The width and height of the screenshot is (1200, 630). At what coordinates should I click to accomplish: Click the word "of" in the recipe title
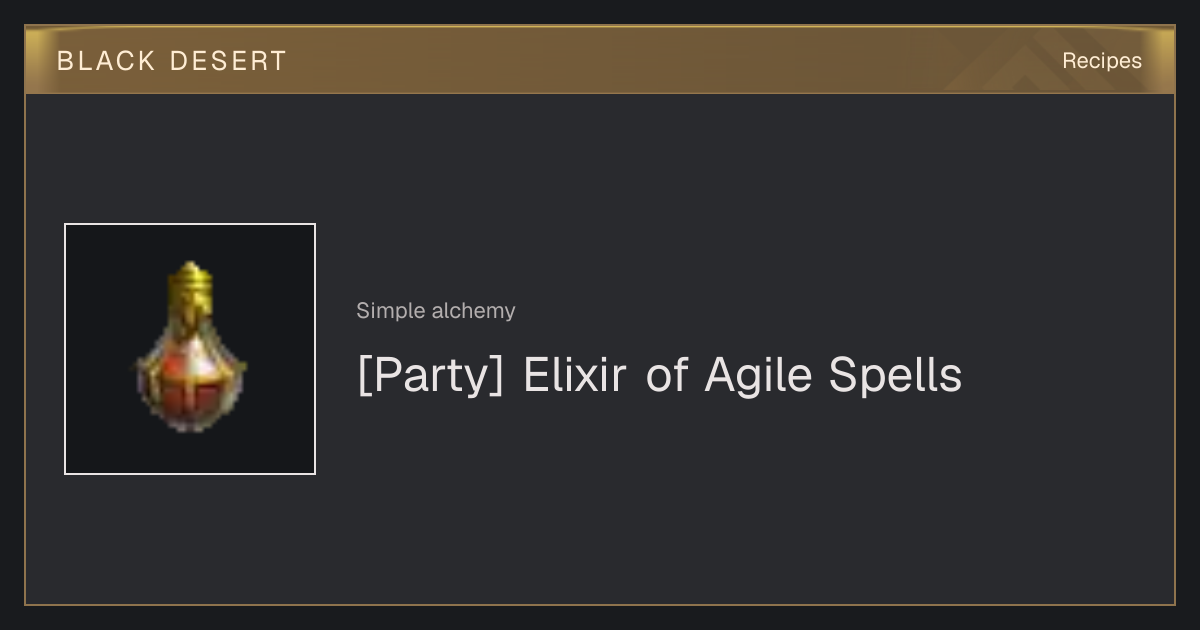coord(667,376)
